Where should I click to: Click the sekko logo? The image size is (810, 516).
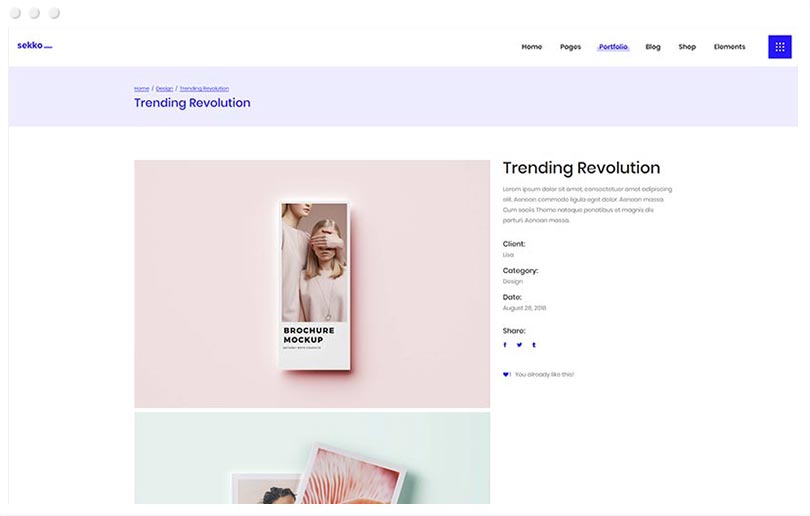34,46
